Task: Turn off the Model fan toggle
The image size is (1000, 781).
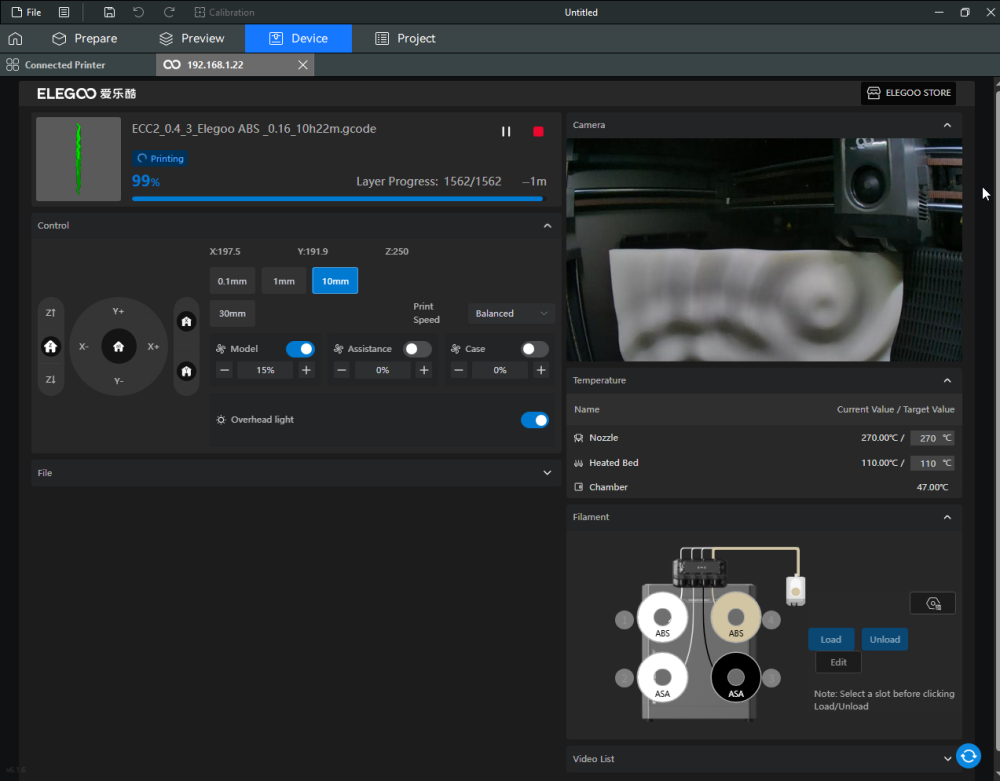Action: (x=300, y=349)
